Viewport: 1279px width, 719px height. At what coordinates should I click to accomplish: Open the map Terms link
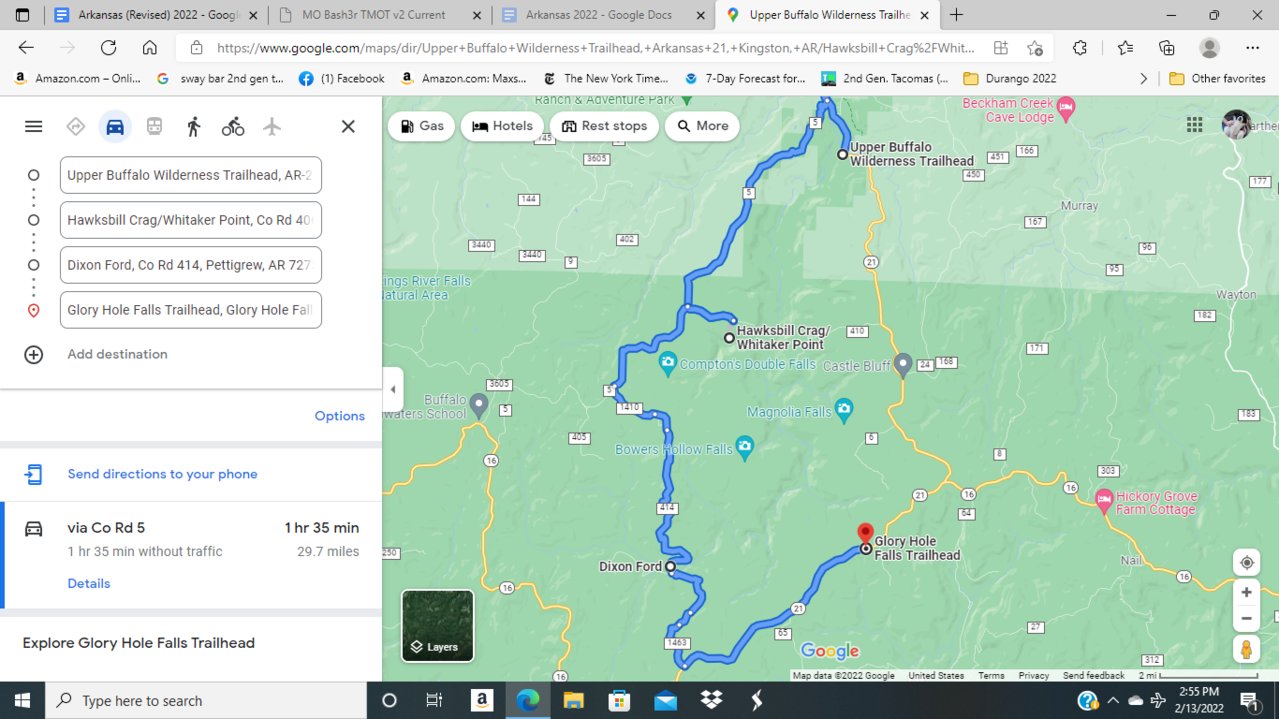point(991,676)
